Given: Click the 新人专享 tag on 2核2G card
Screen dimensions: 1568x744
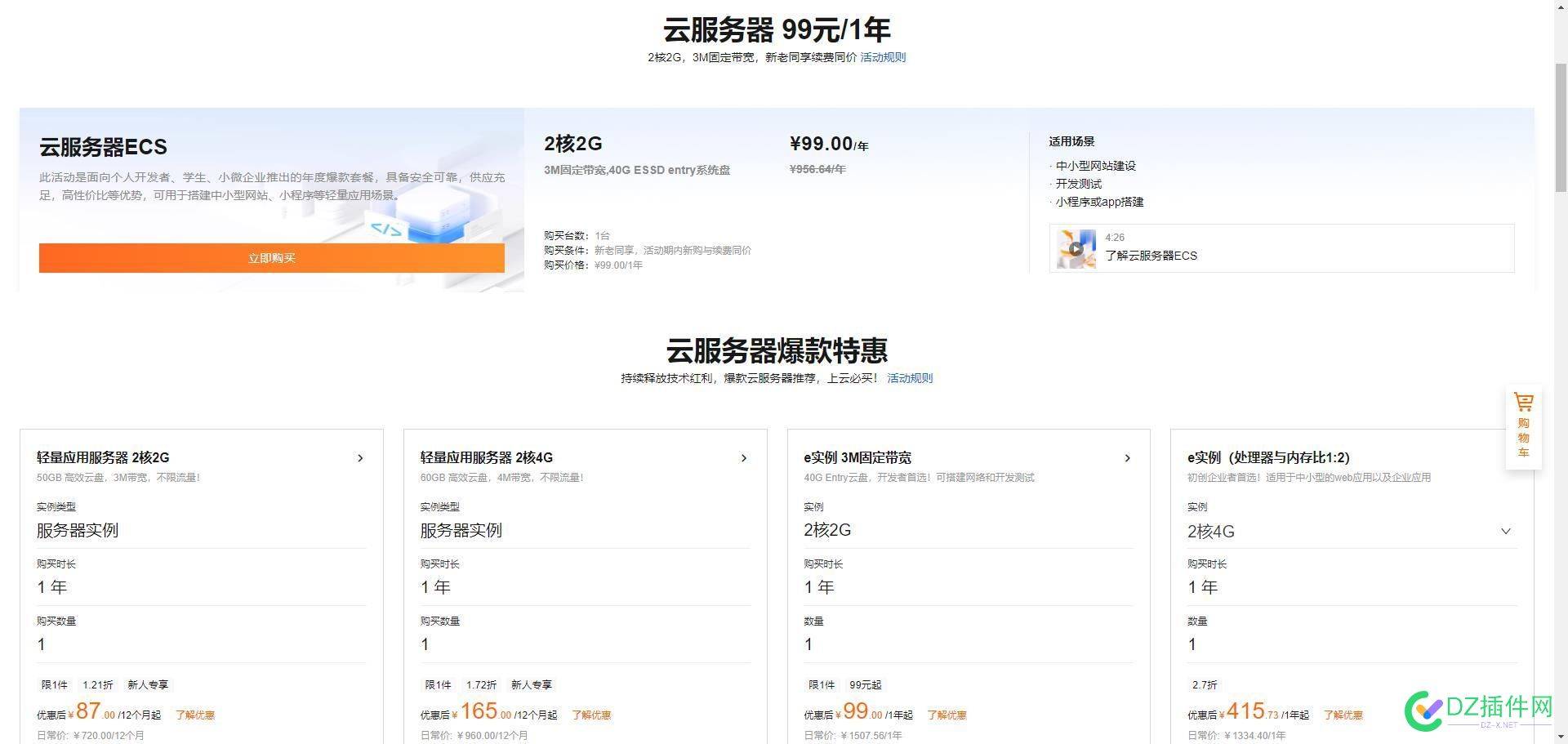Looking at the screenshot, I should [148, 685].
